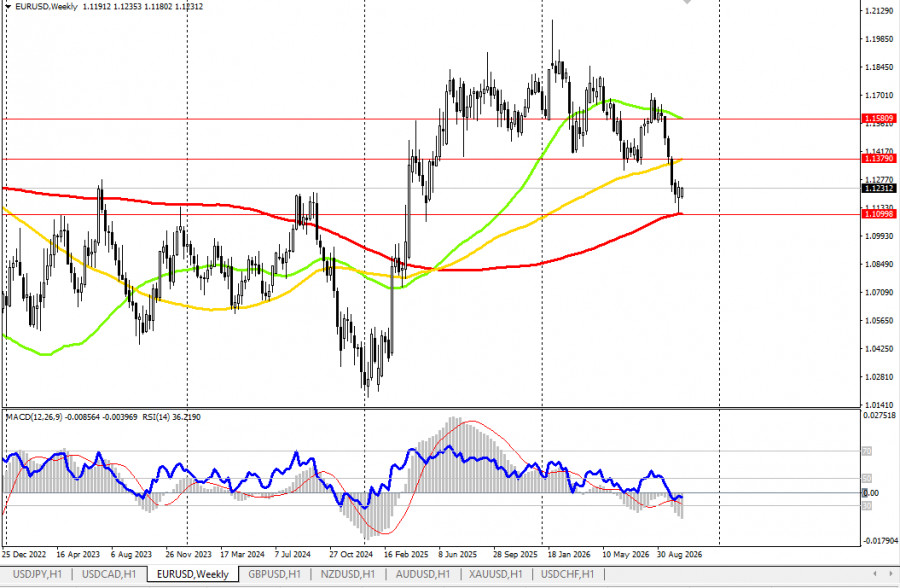900x588 pixels.
Task: Click the RSI(14) 36.2190 indicator label
Action: point(171,417)
